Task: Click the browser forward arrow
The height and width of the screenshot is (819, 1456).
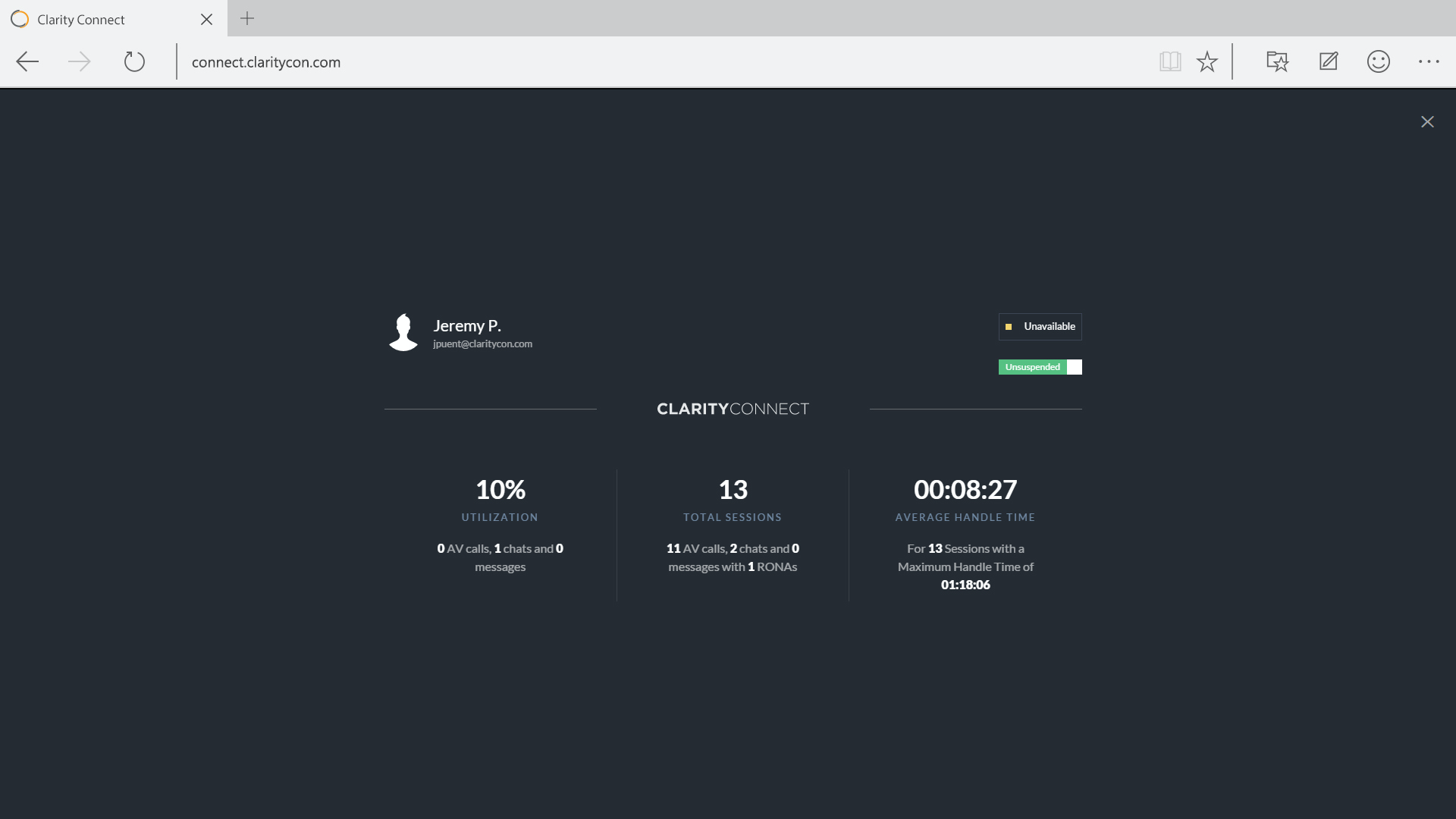Action: click(x=79, y=61)
